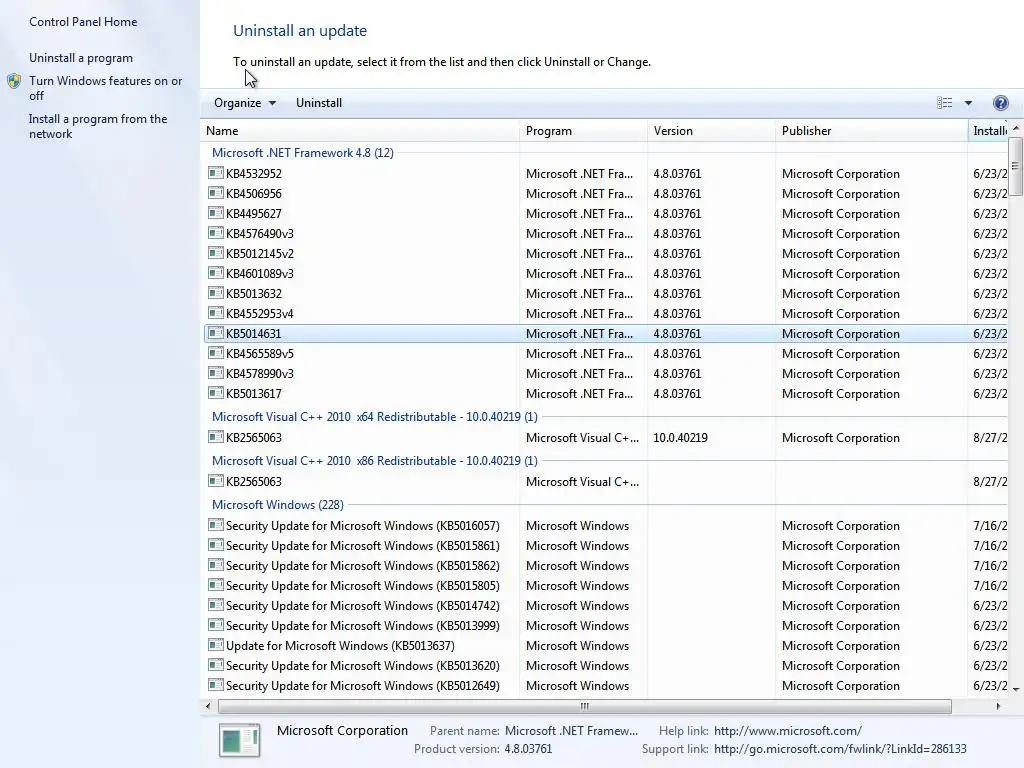1024x768 pixels.
Task: Click the vertical scrollbar thumb
Action: point(1015,166)
